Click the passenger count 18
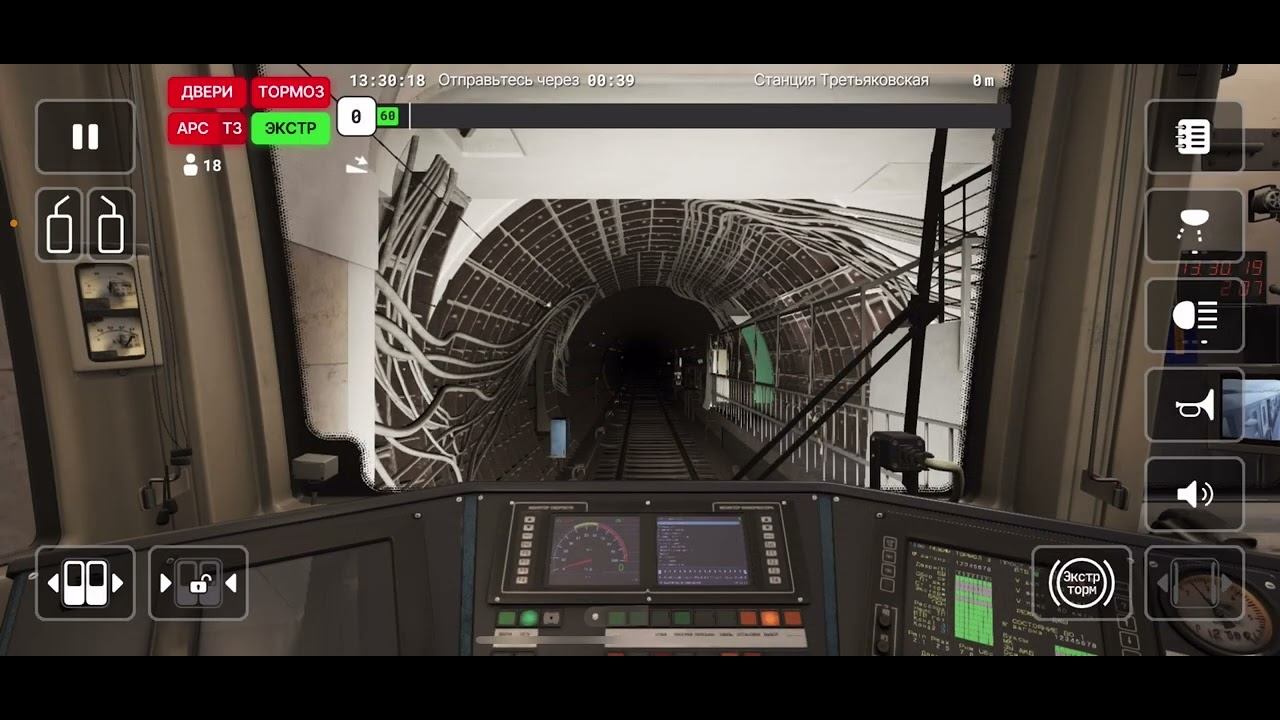The width and height of the screenshot is (1280, 720). coord(203,166)
